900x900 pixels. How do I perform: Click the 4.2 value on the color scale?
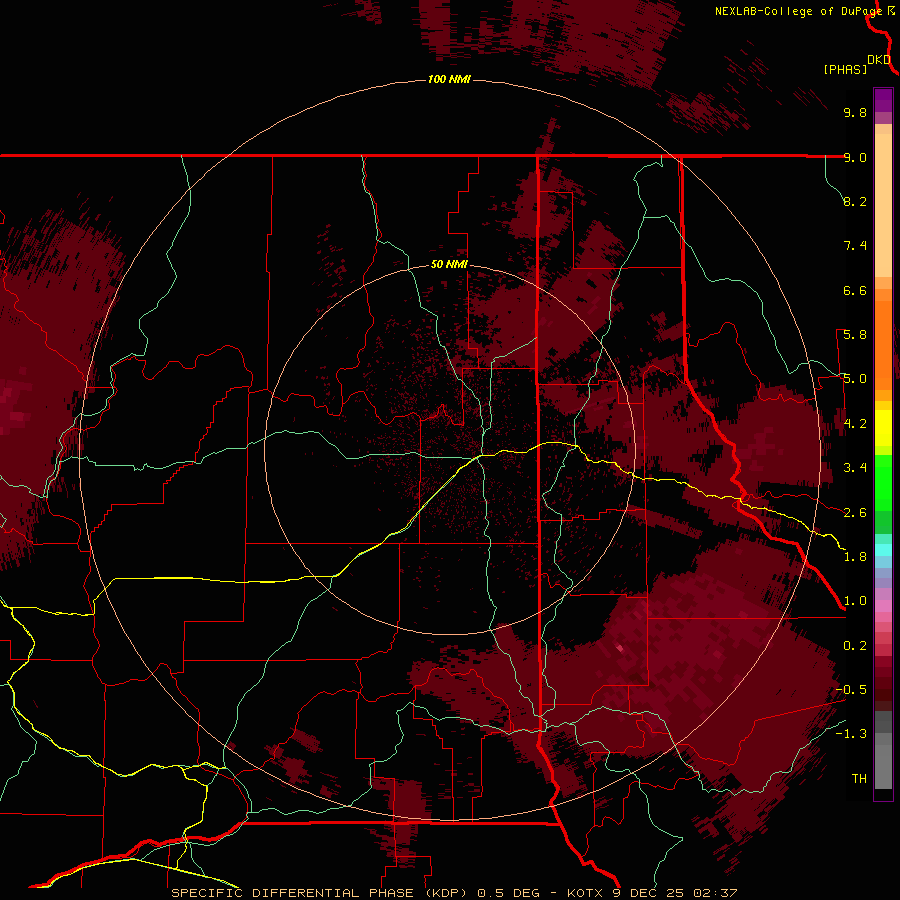(x=855, y=424)
